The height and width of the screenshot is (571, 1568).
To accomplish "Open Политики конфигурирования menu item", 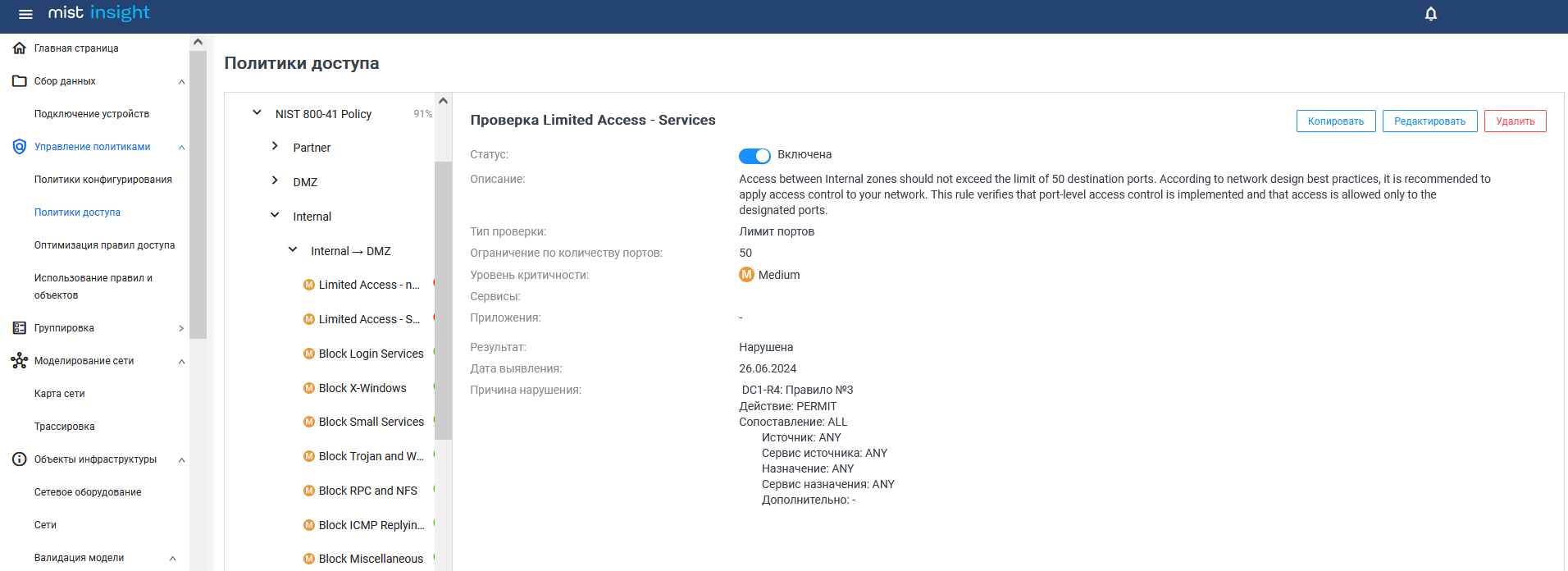I will point(103,180).
